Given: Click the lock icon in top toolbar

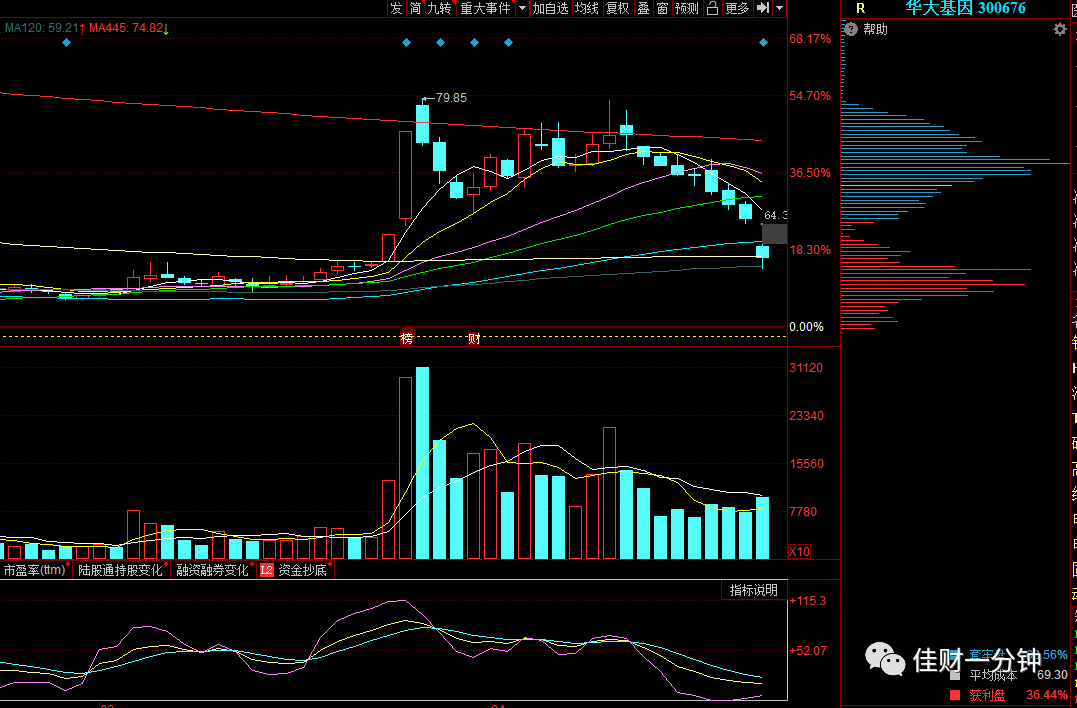Looking at the screenshot, I should coord(712,8).
